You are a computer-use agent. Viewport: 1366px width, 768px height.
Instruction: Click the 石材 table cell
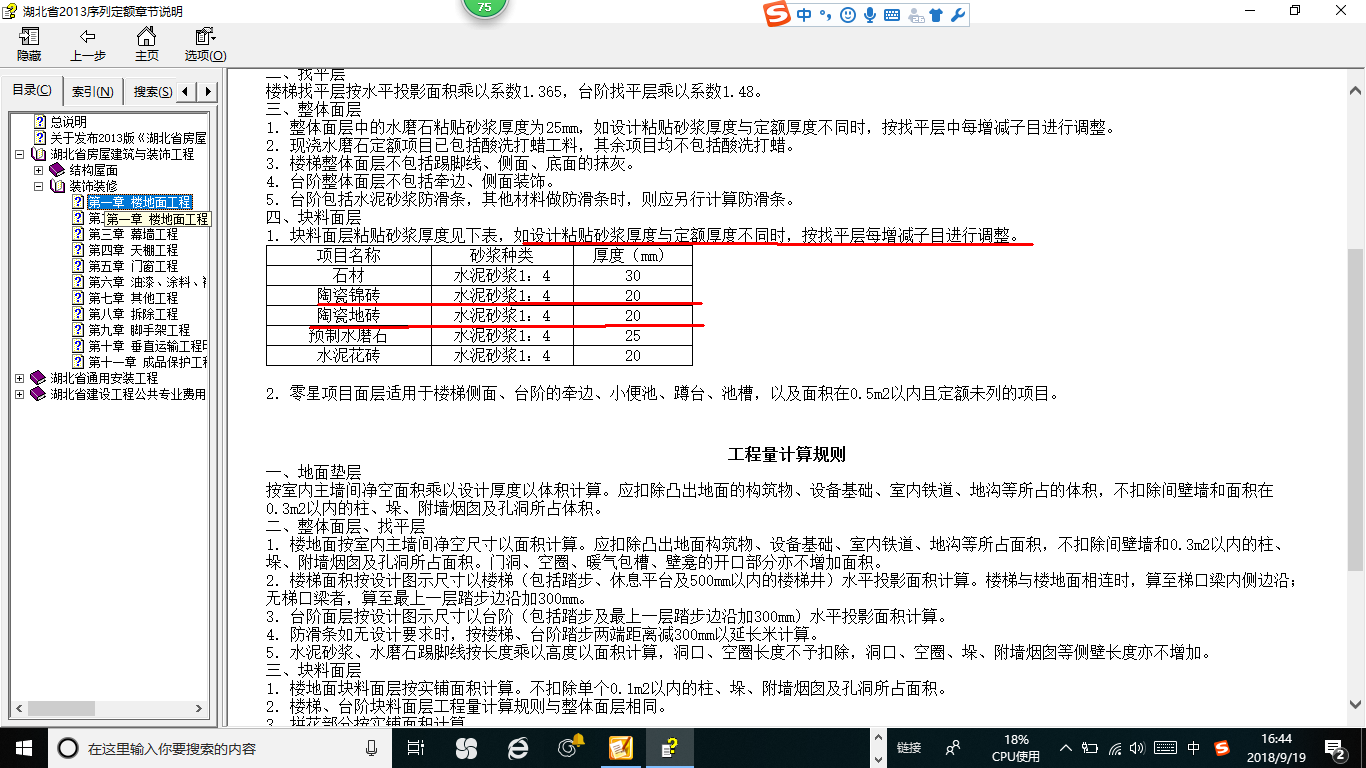pos(349,275)
